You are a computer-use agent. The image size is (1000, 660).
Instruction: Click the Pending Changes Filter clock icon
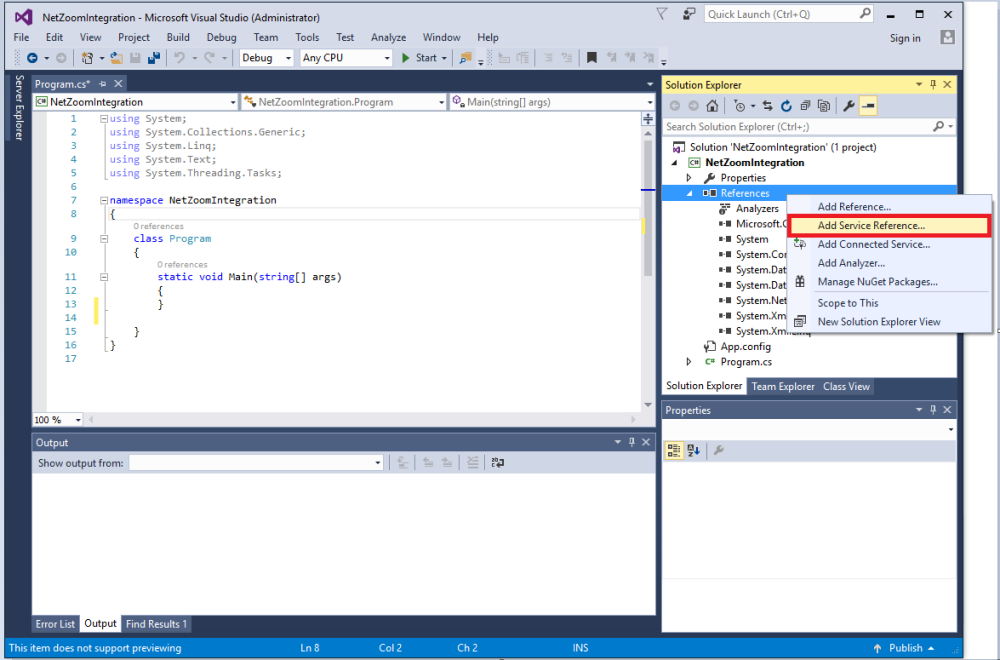pos(740,106)
